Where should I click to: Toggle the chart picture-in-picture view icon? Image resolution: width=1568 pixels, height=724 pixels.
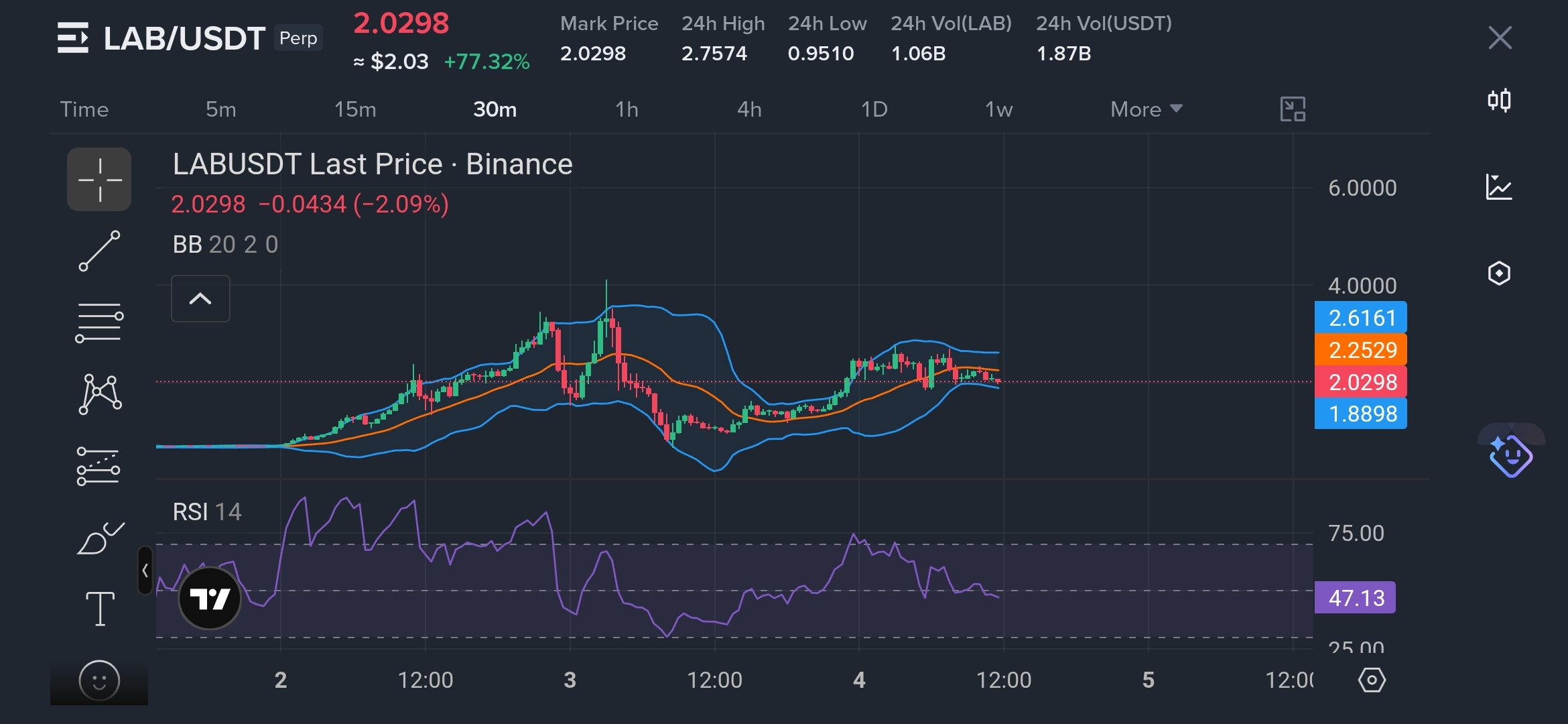(x=1293, y=109)
